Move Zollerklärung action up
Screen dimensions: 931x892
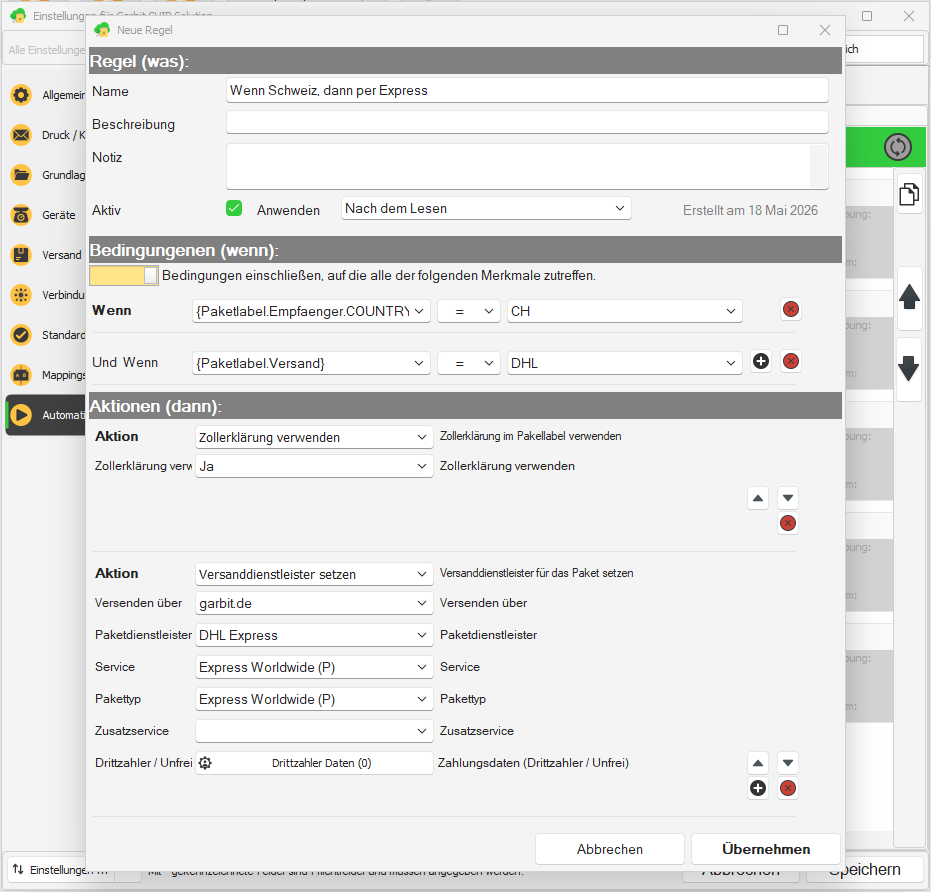pos(758,498)
